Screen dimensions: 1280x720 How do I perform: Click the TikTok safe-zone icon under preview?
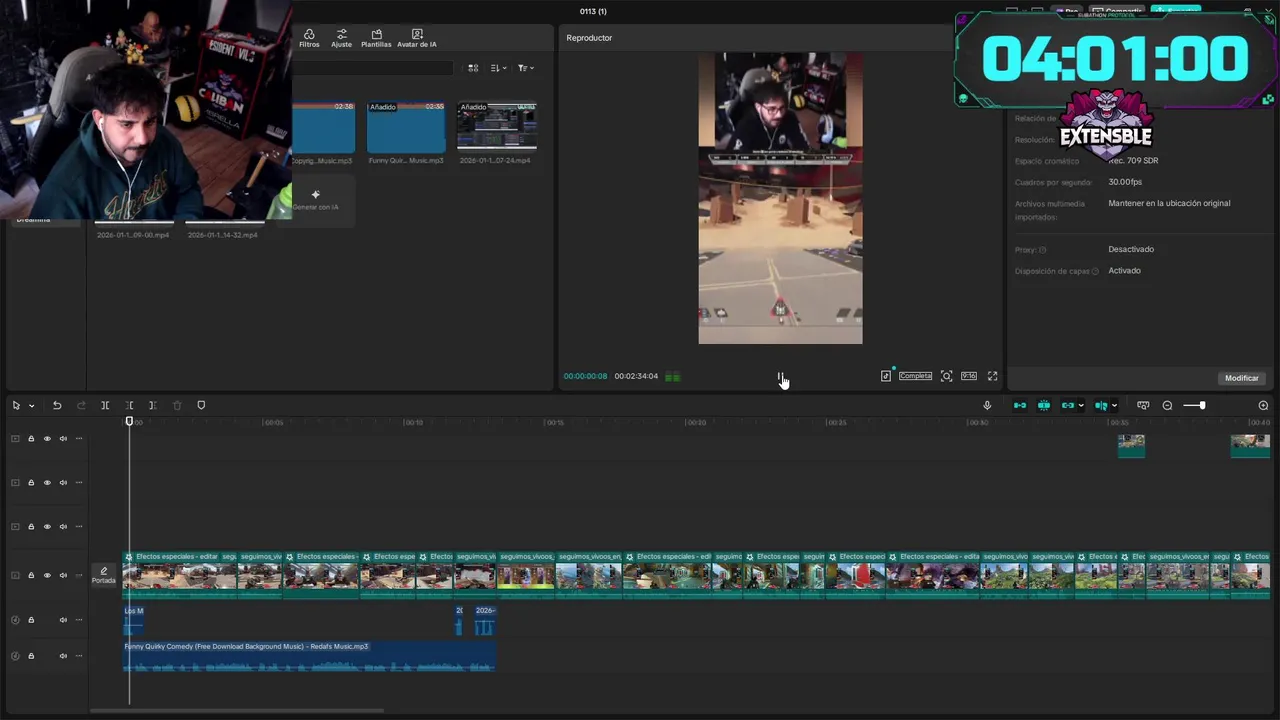click(886, 376)
